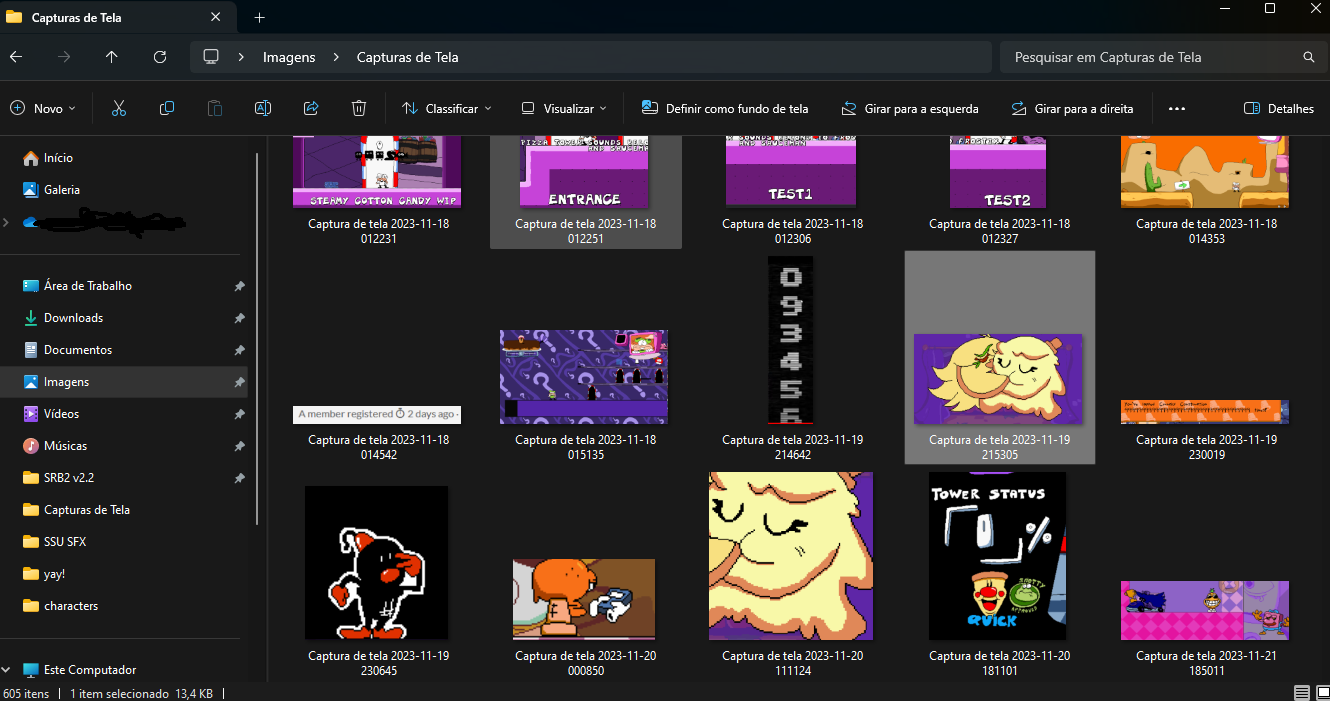Unpin Documentos using its pin icon
The height and width of the screenshot is (701, 1330).
coord(239,350)
